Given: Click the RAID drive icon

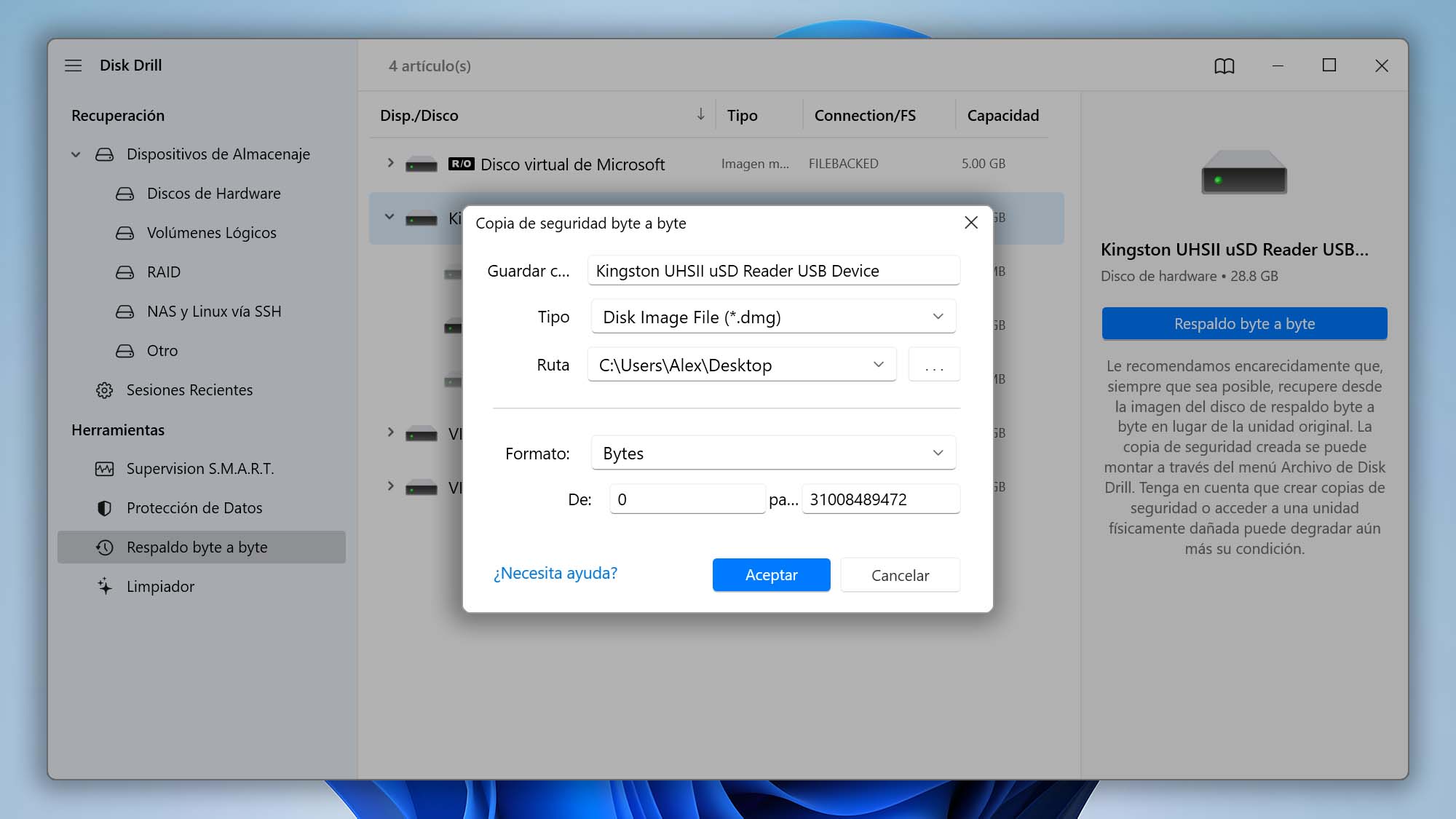Looking at the screenshot, I should click(x=125, y=272).
